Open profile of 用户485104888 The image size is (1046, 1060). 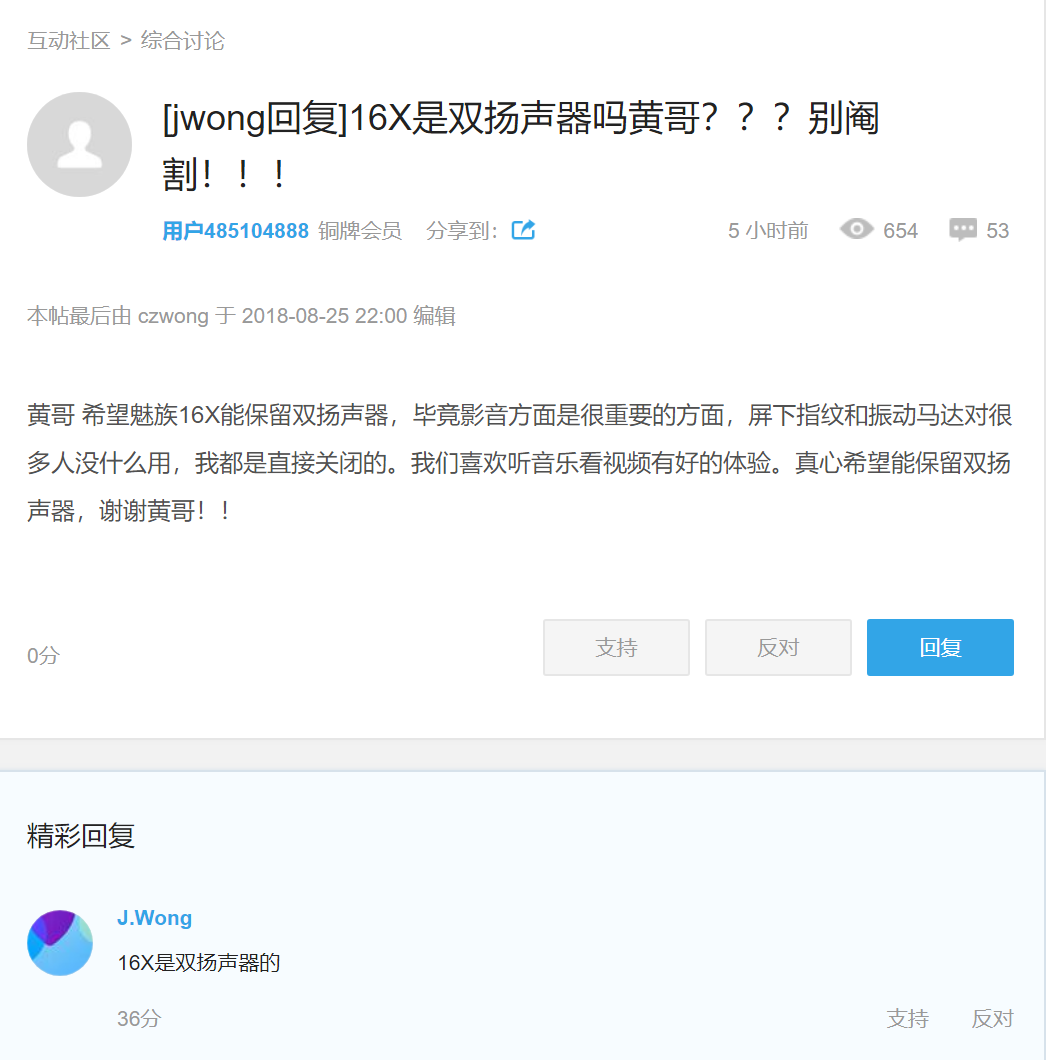(235, 231)
